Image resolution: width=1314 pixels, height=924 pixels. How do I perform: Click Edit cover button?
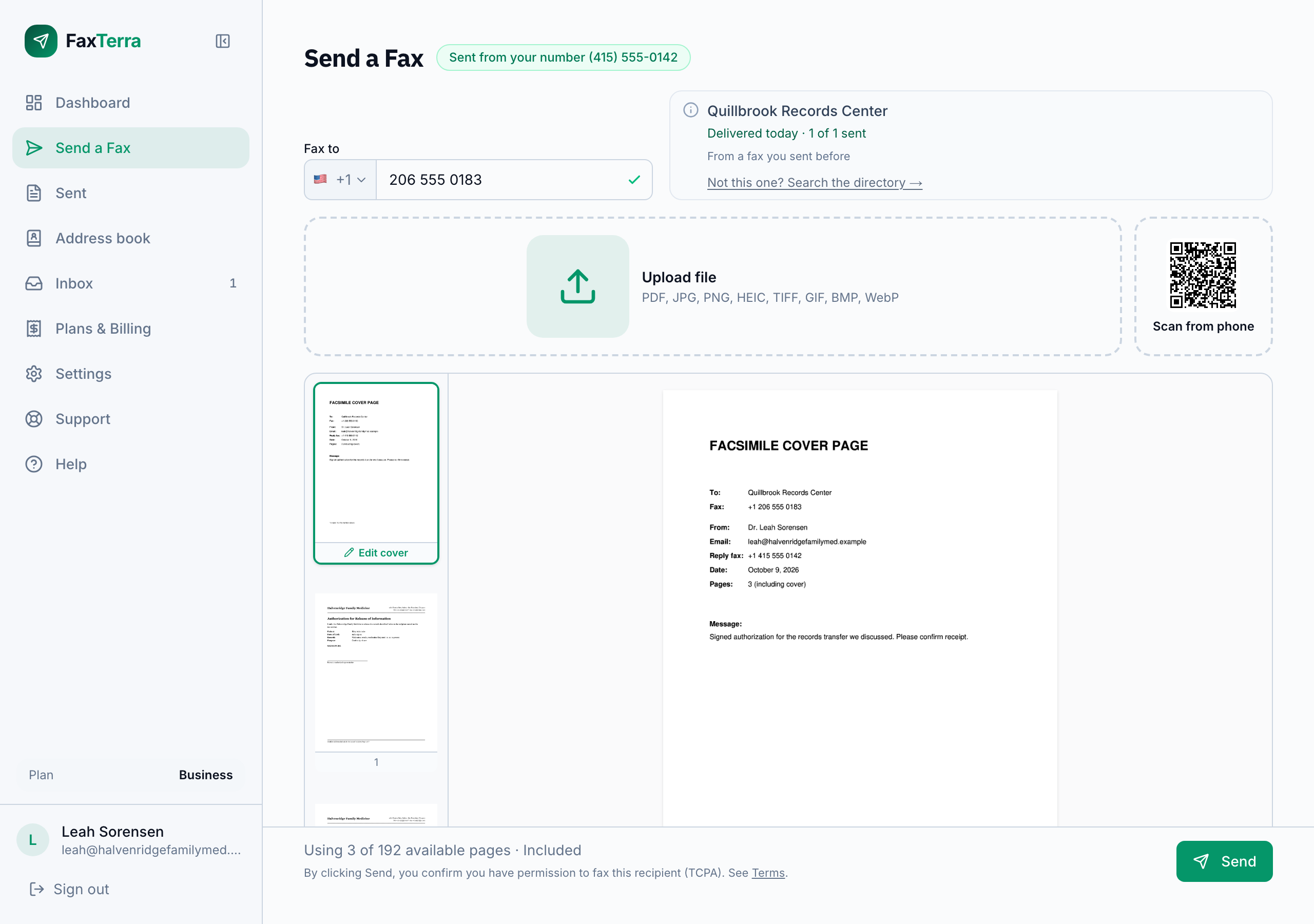(x=376, y=552)
